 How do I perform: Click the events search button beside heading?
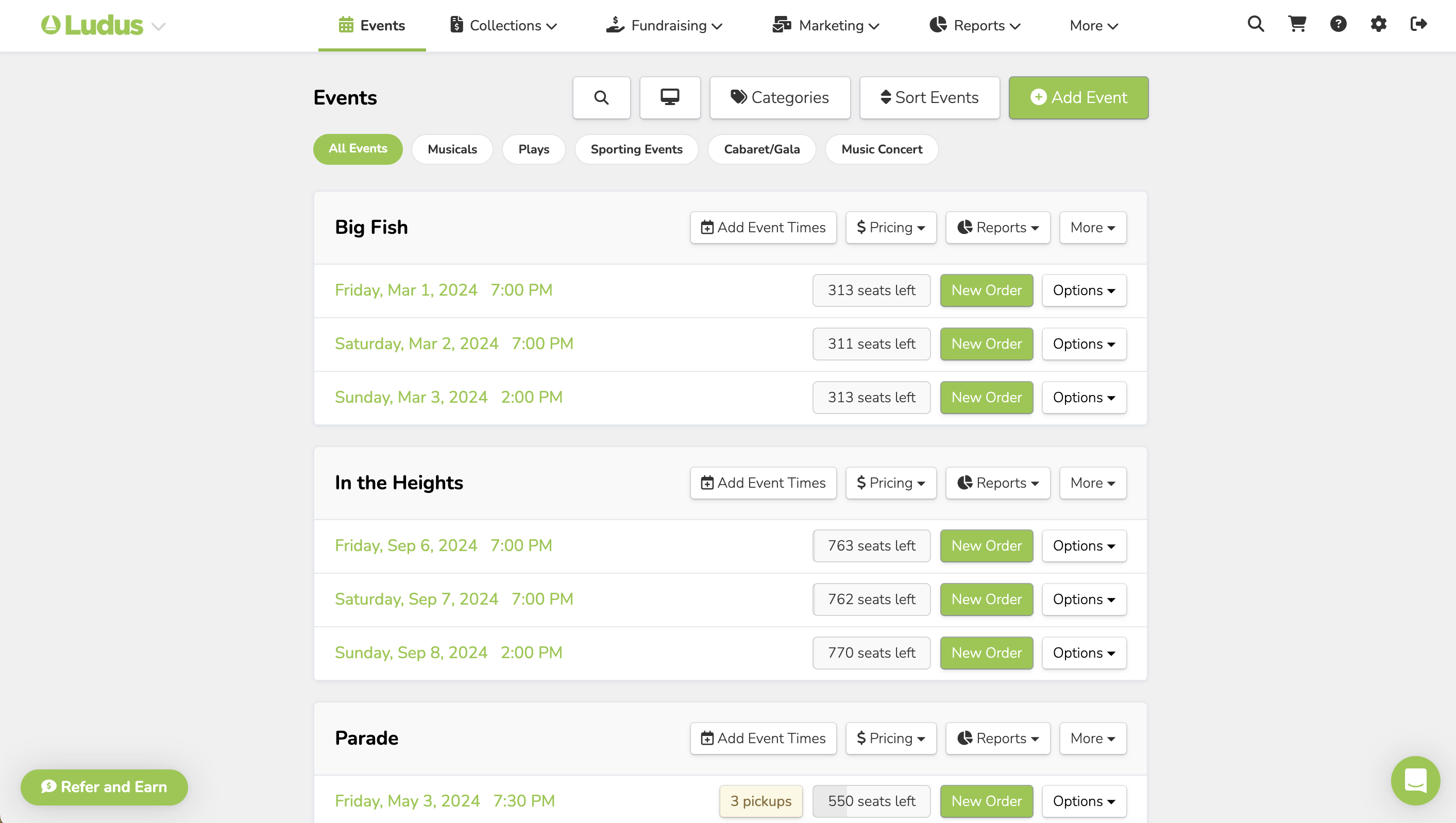pyautogui.click(x=601, y=98)
